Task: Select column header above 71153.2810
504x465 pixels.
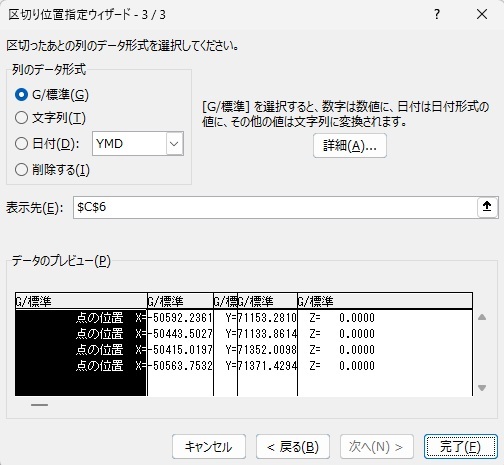Action: (267, 301)
